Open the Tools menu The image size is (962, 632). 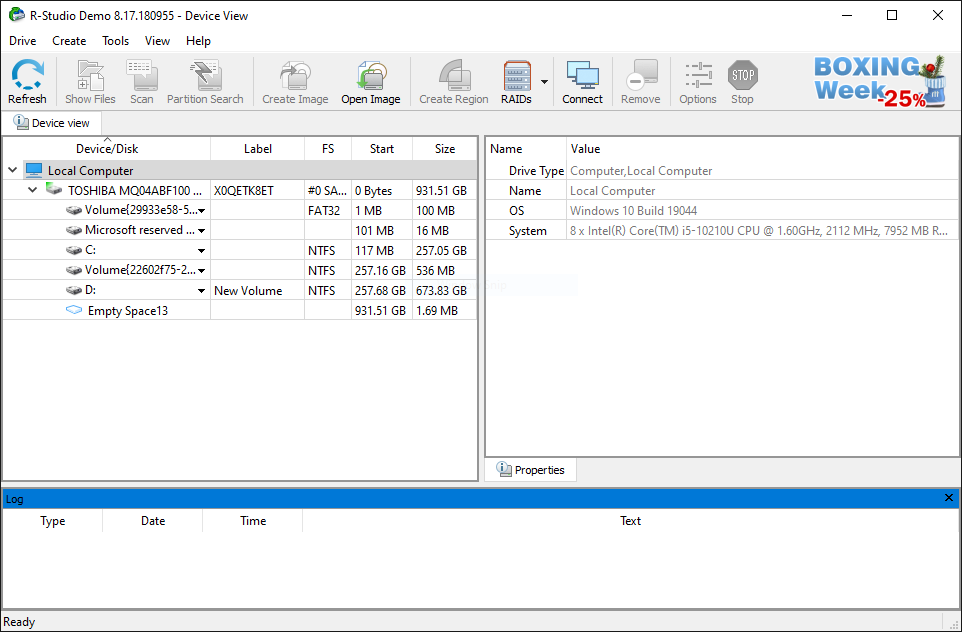[x=115, y=41]
